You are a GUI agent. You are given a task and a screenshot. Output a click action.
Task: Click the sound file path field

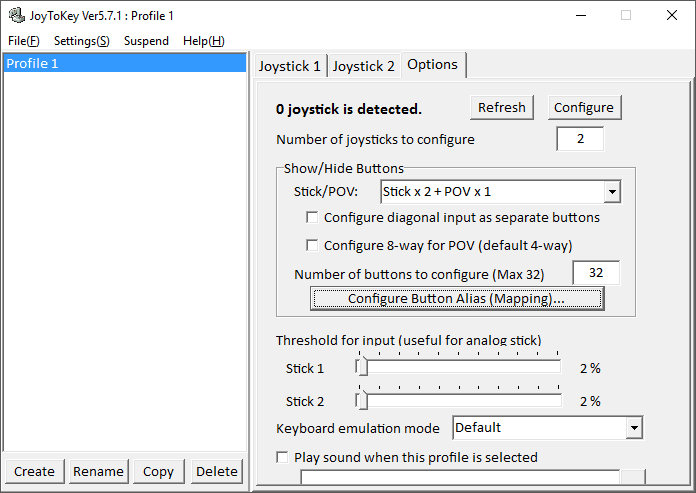point(460,477)
